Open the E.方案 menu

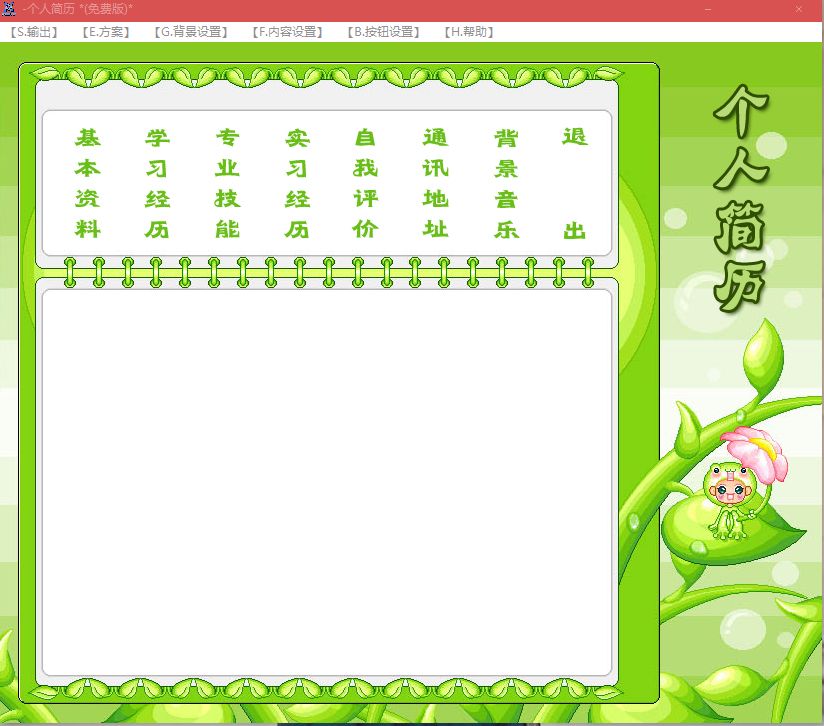click(x=106, y=32)
